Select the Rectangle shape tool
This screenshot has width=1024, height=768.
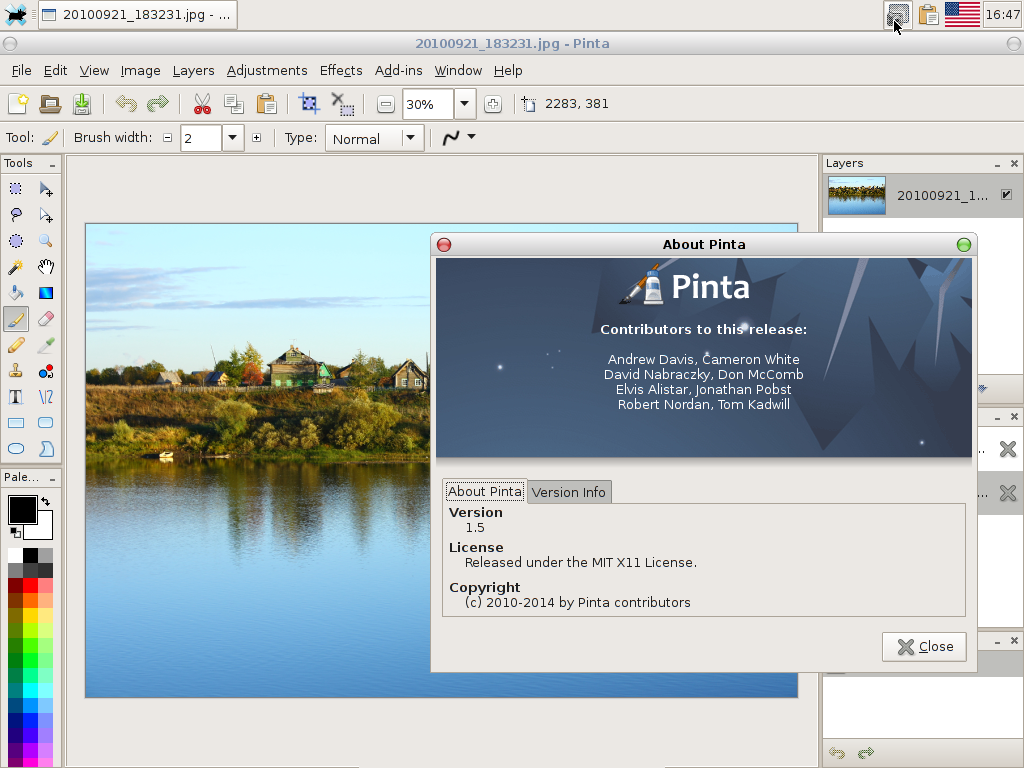[16, 423]
